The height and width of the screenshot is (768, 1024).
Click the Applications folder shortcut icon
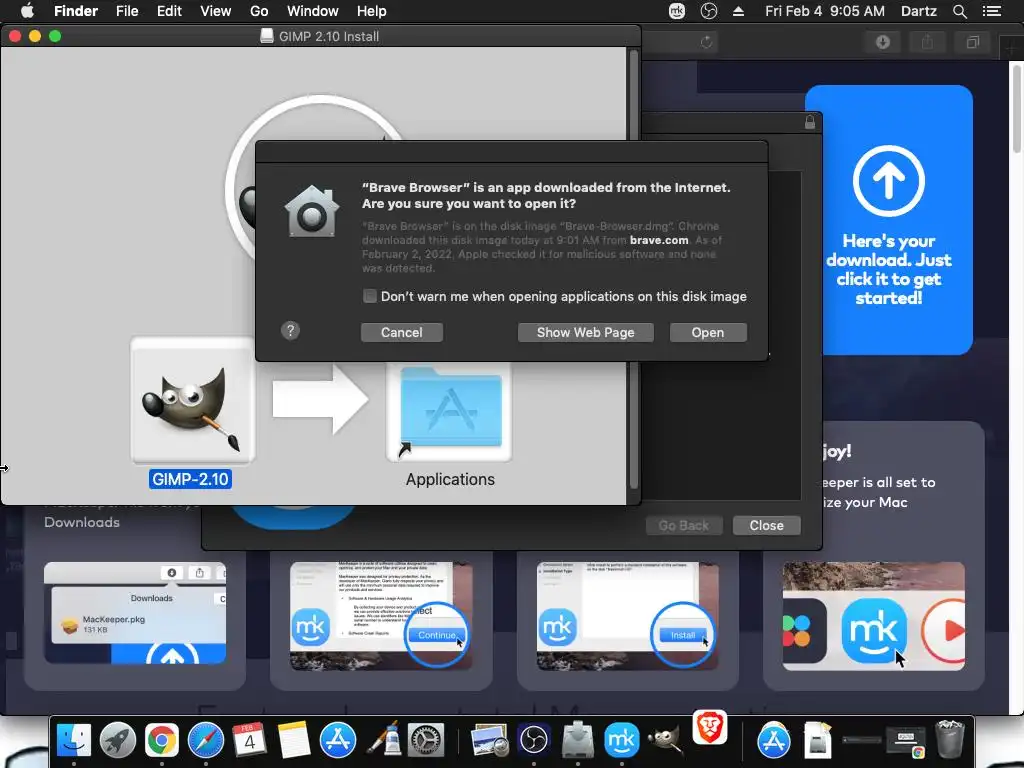coord(450,409)
